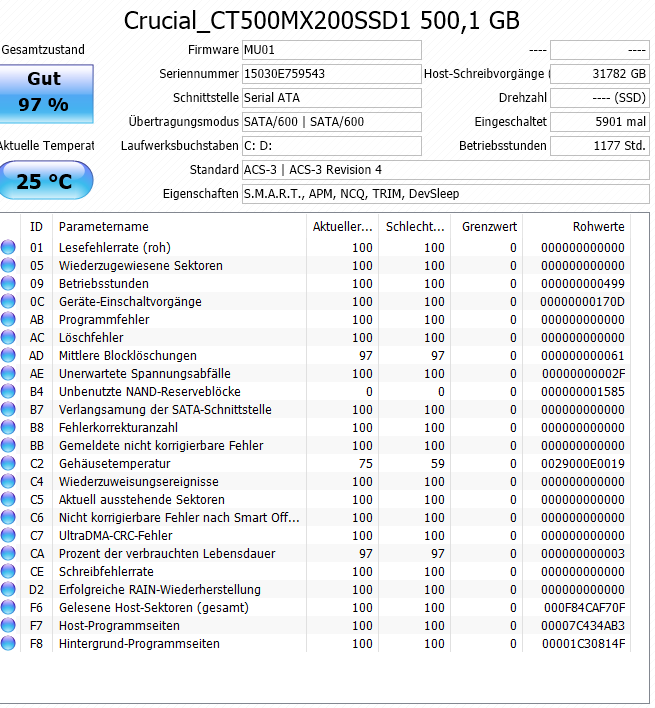
Task: Click the Standard field ACS-3 Revision 4
Action: point(446,170)
